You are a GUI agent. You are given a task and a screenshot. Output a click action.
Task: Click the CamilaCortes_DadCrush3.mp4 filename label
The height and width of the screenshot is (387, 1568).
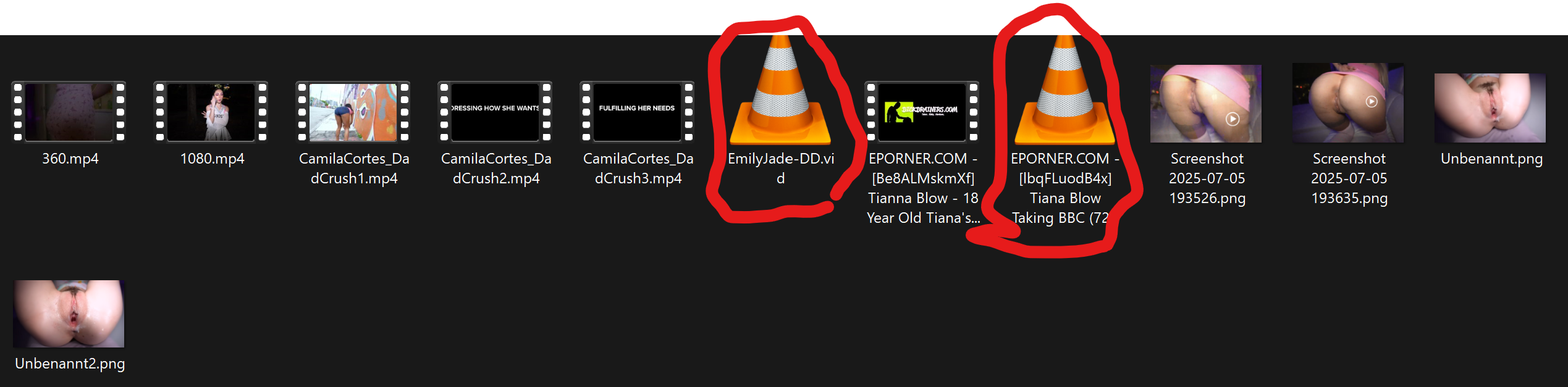pyautogui.click(x=638, y=169)
